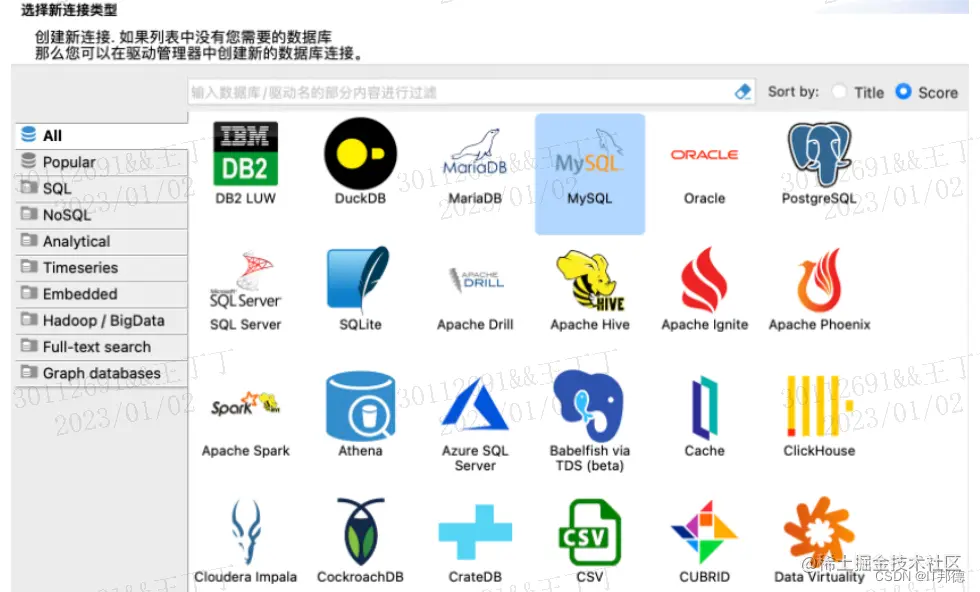Image resolution: width=980 pixels, height=592 pixels.
Task: Choose the DuckDB driver icon
Action: coord(361,154)
